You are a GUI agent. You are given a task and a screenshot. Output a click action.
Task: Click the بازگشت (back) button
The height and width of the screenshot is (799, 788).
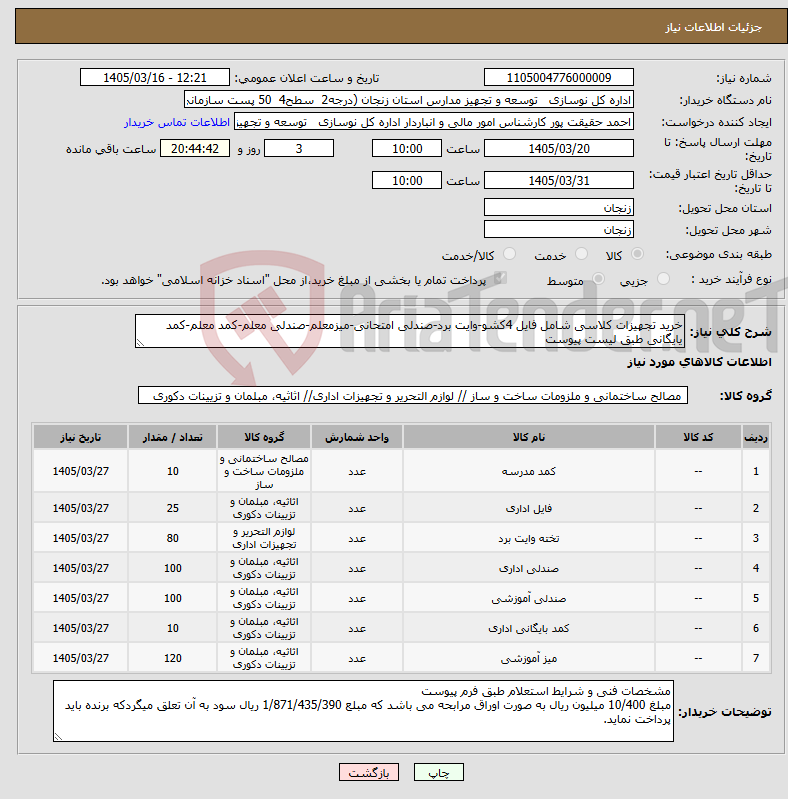369,773
